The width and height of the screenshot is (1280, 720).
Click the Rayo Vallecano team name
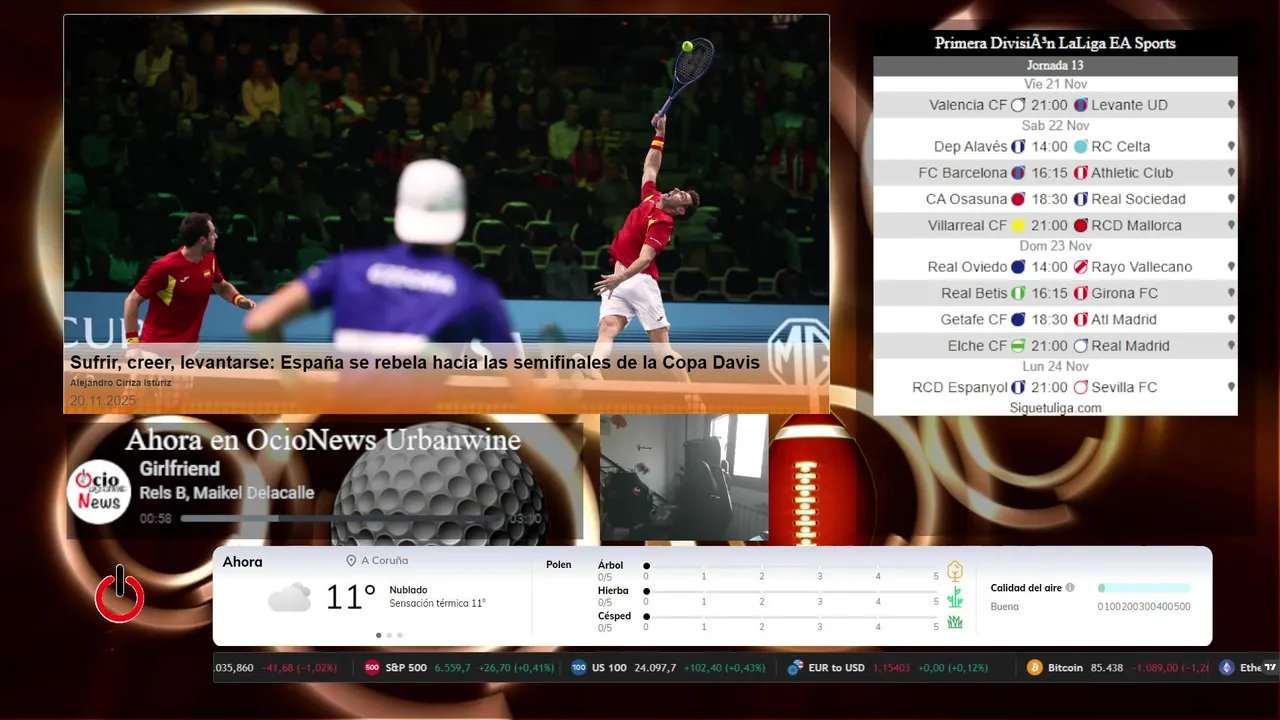[1142, 267]
